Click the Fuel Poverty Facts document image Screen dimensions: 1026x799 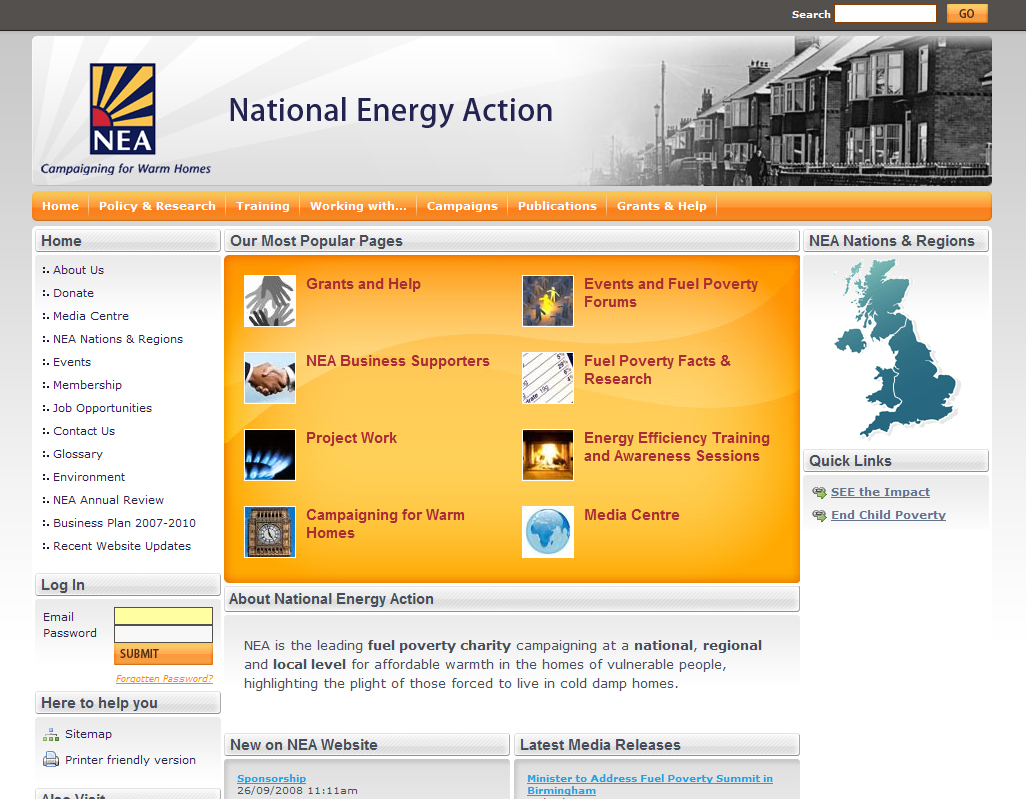548,378
